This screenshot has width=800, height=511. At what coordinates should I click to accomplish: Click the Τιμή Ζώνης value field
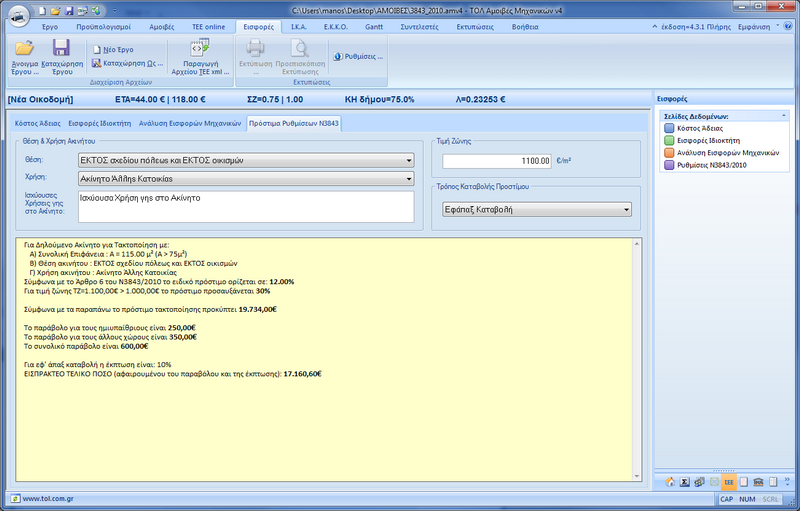pyautogui.click(x=497, y=160)
